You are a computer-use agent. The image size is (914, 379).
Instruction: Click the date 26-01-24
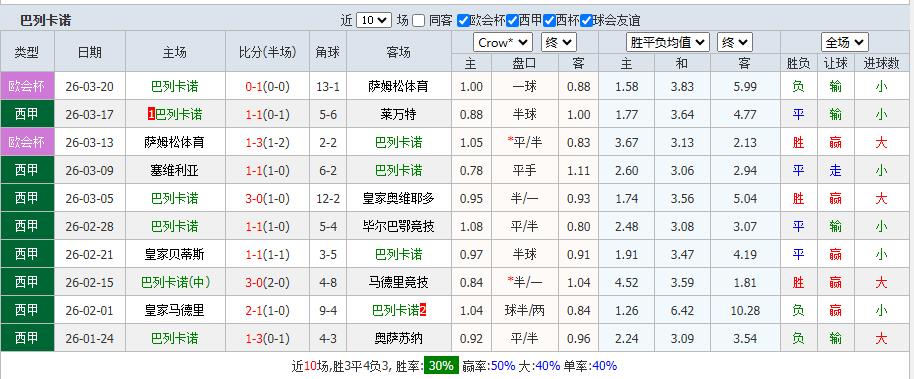[x=90, y=339]
